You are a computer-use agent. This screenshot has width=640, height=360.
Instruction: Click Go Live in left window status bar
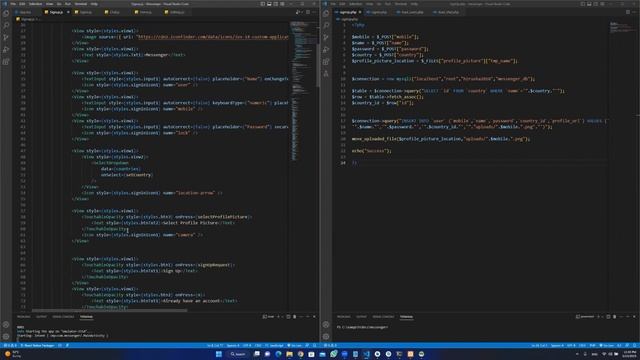pyautogui.click(x=294, y=346)
